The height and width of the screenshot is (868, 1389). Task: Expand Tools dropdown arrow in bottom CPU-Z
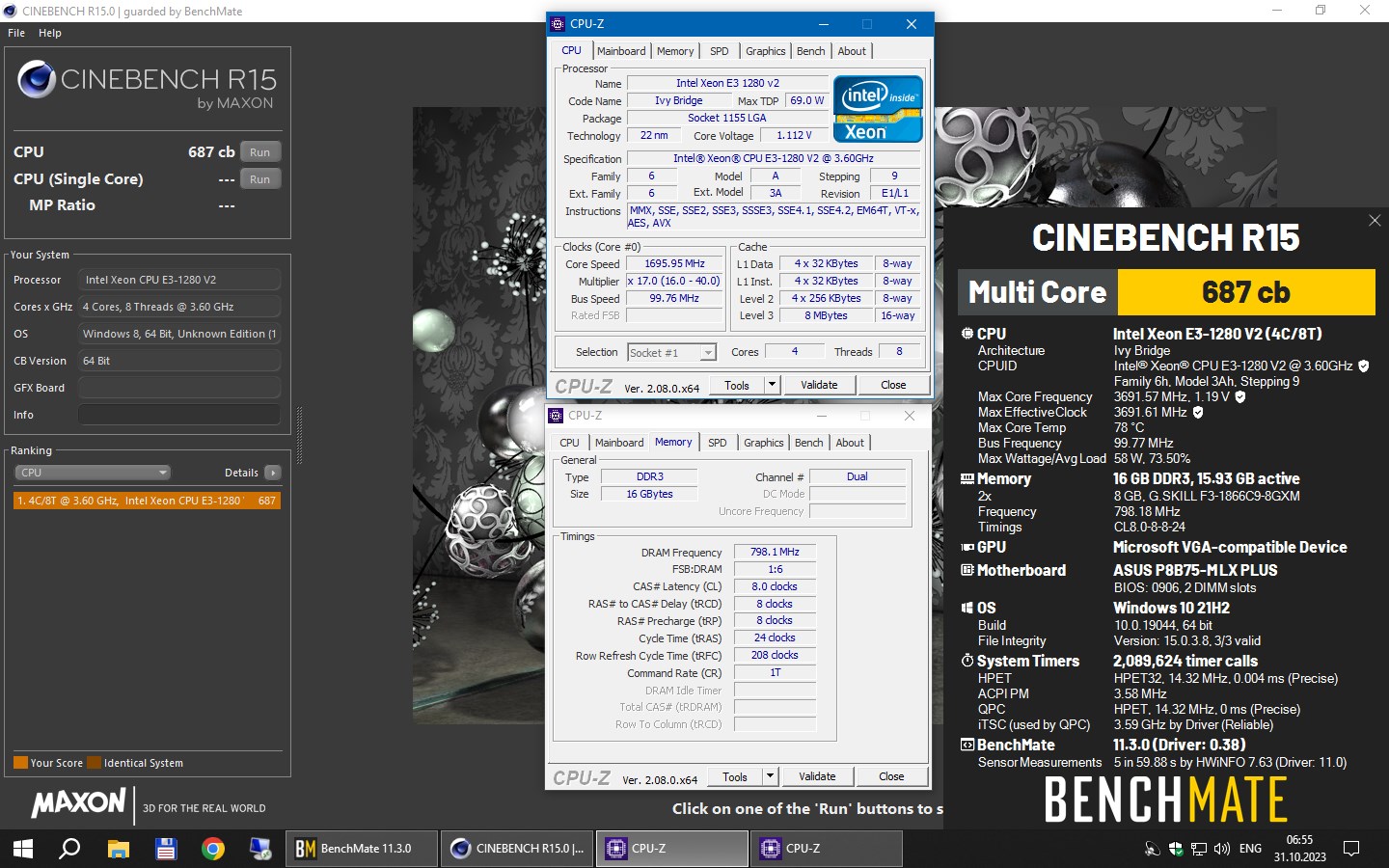click(x=770, y=776)
